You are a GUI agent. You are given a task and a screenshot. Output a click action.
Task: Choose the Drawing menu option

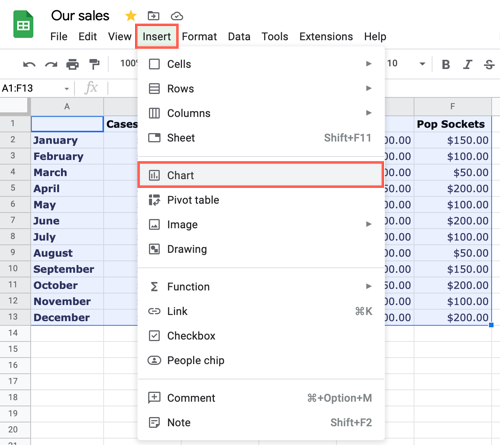(261, 249)
